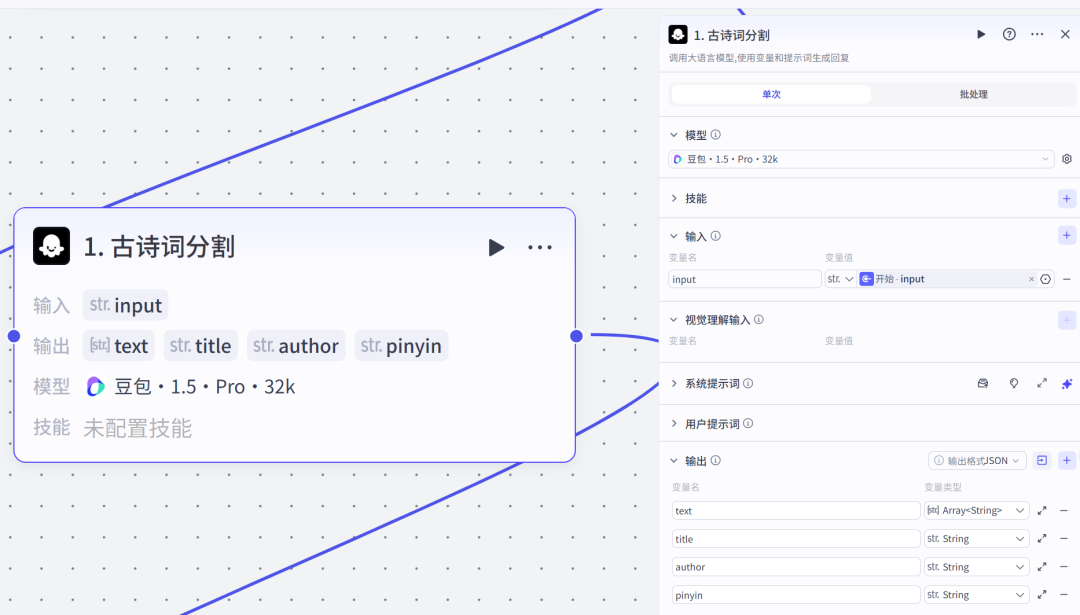Image resolution: width=1080 pixels, height=615 pixels.
Task: Remove the author output variable
Action: [x=1064, y=567]
